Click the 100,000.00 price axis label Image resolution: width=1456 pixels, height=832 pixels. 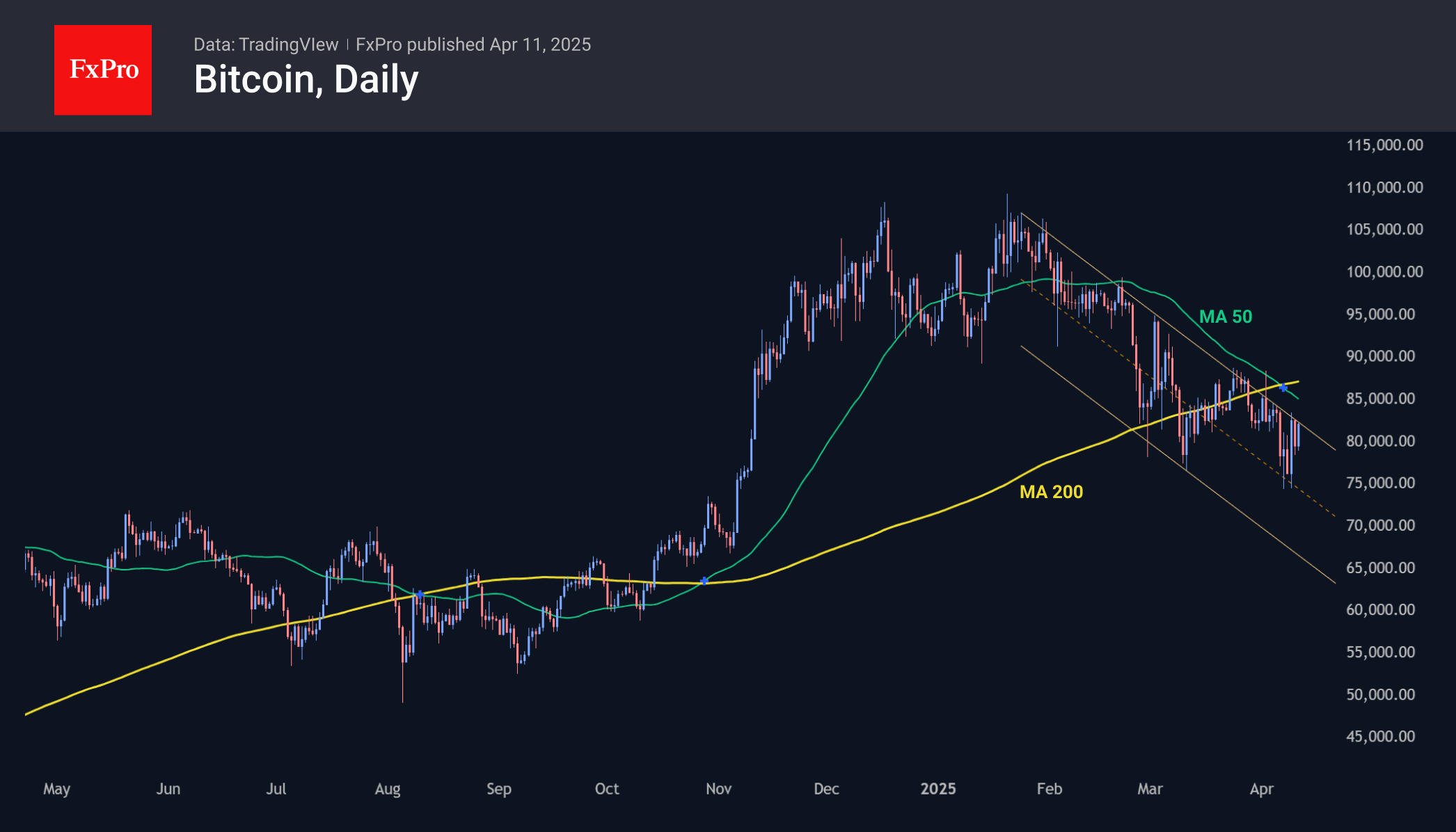[x=1384, y=271]
